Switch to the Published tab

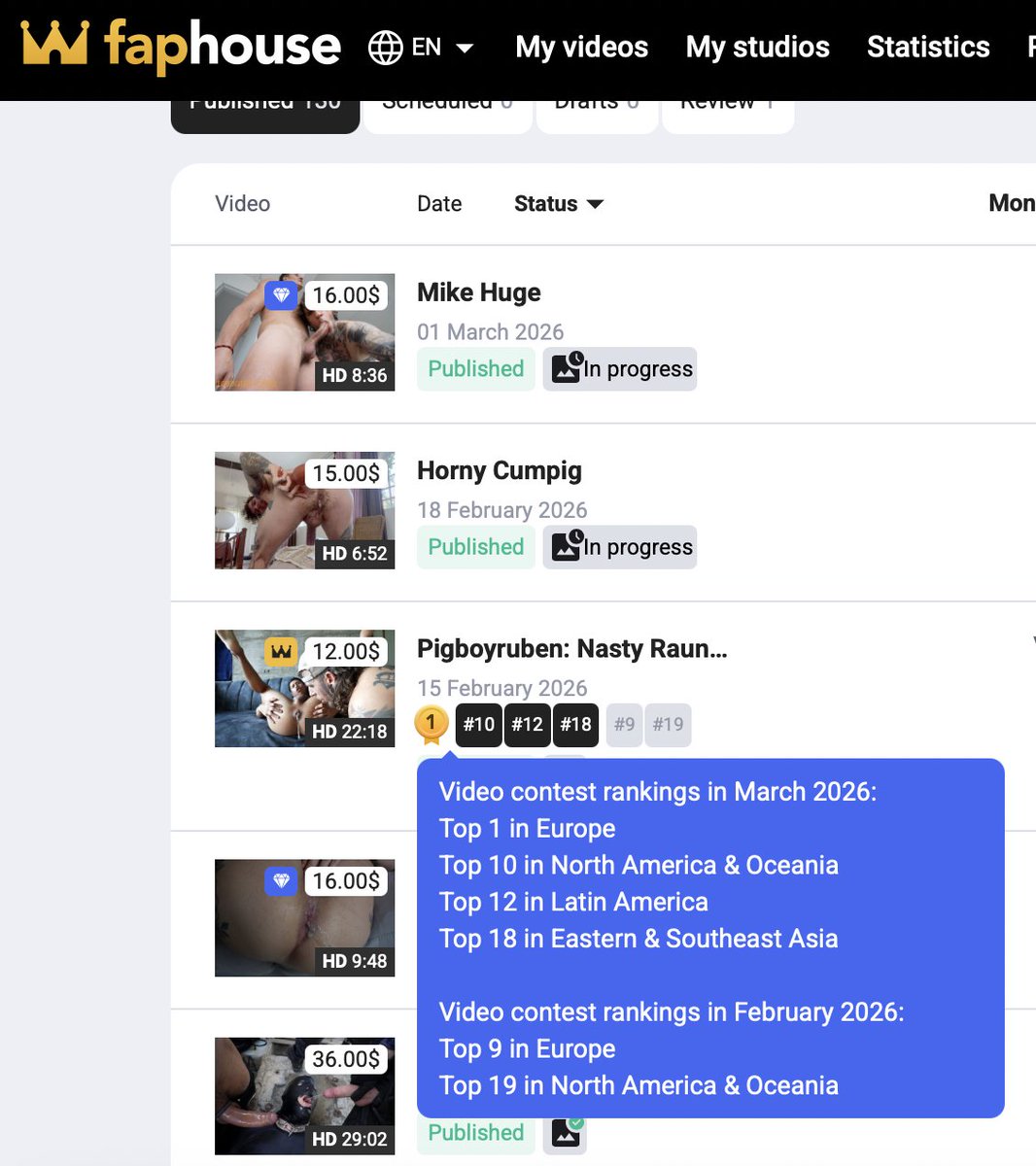(265, 115)
